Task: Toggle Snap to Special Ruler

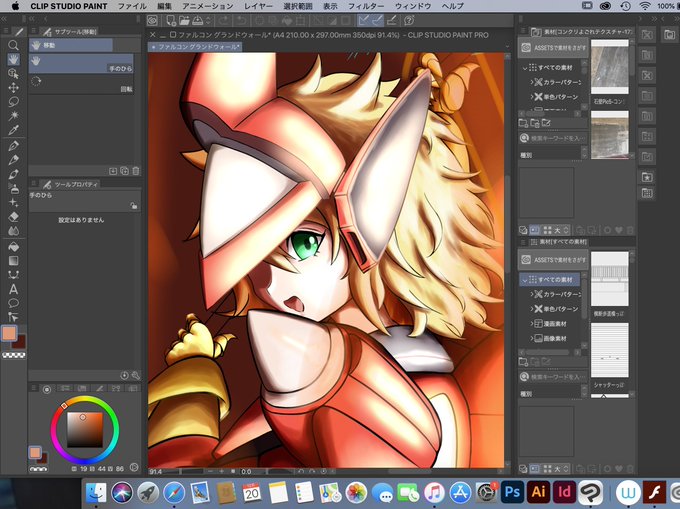Action: point(378,20)
